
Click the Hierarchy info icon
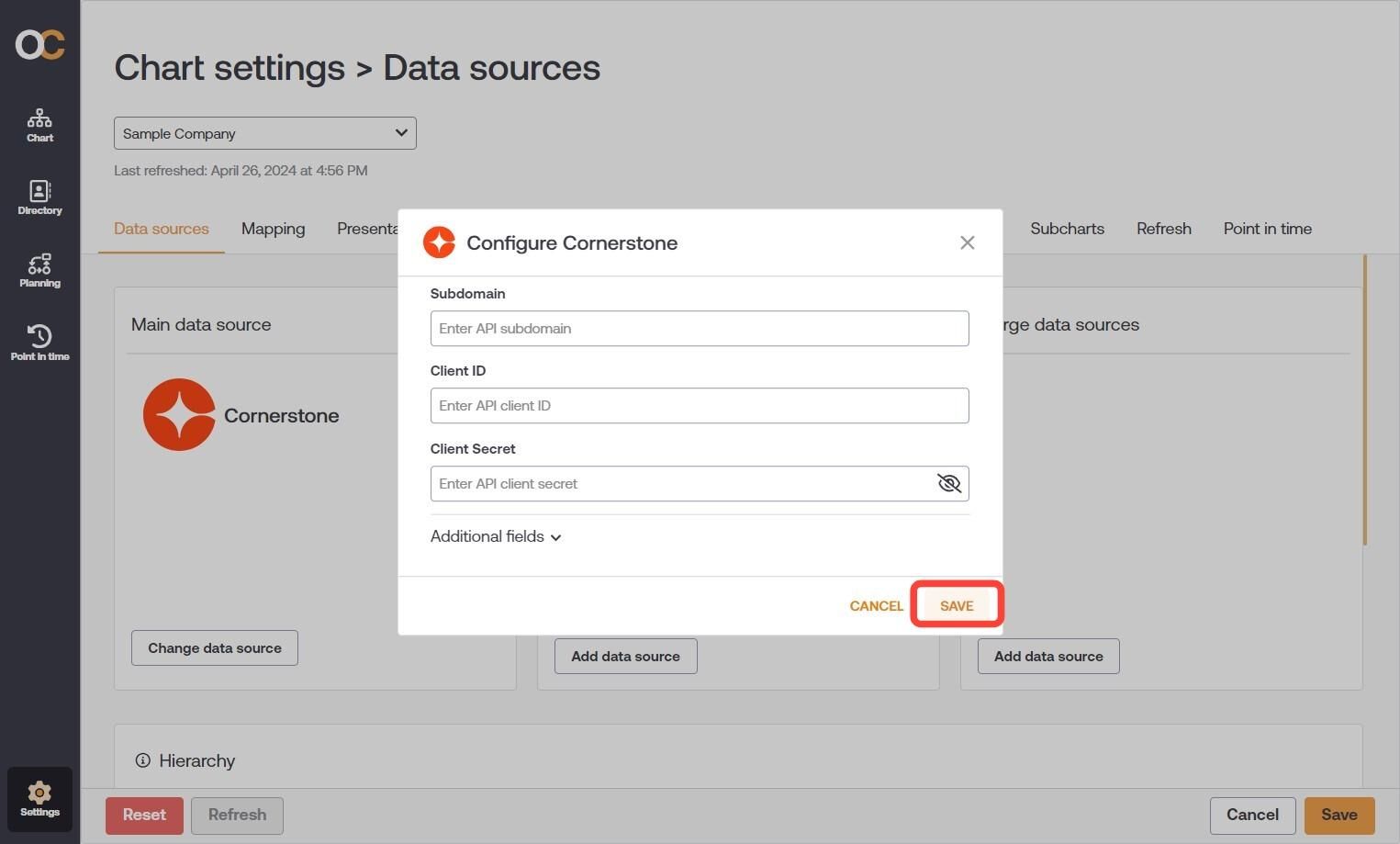pos(142,760)
